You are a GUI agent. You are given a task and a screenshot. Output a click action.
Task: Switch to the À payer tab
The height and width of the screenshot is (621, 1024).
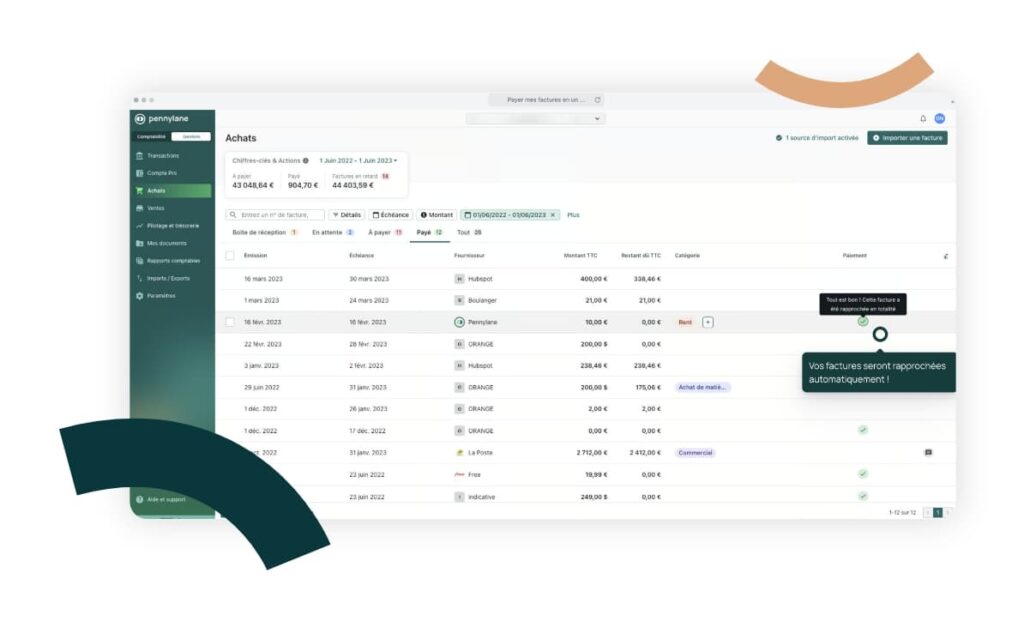point(384,232)
